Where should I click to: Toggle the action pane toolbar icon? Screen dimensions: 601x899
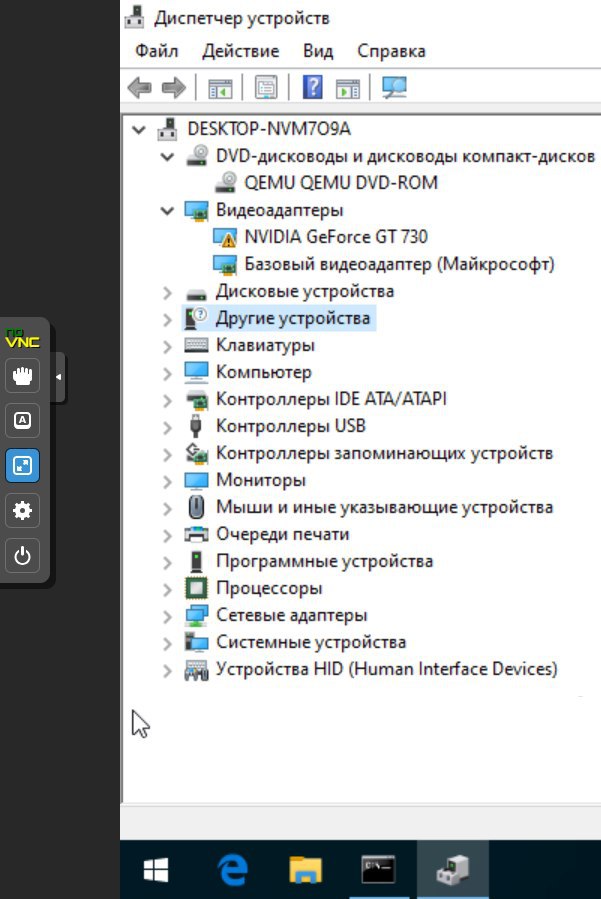click(348, 88)
